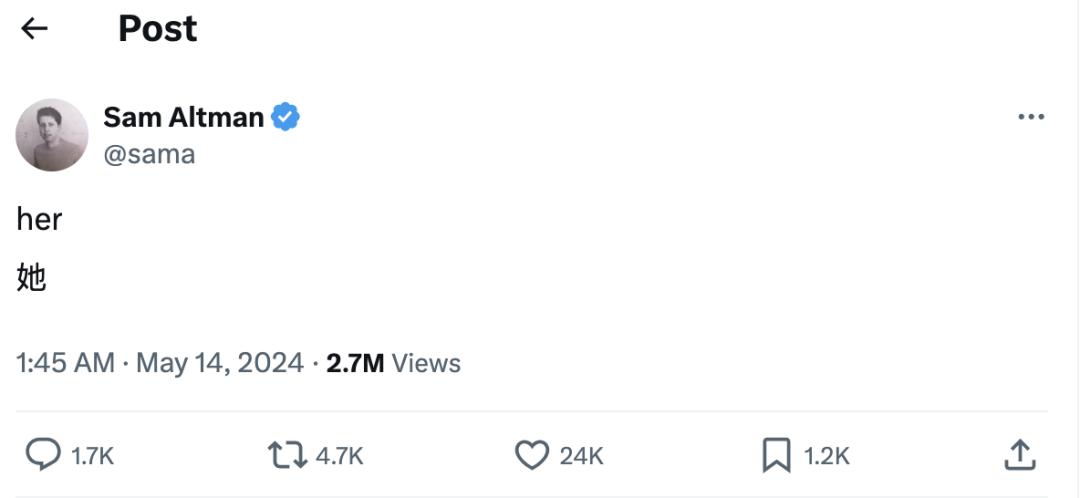Bookmark the post using bookmark icon
Image resolution: width=1080 pixels, height=498 pixels.
[x=776, y=456]
